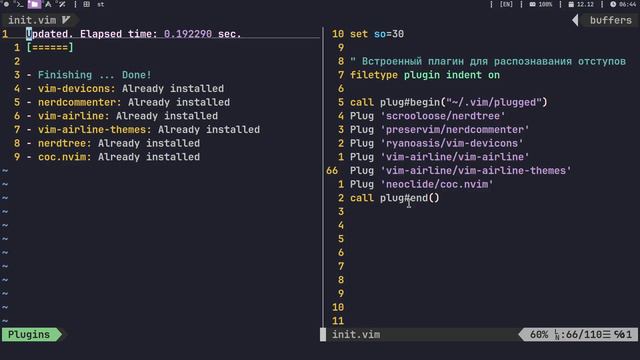Click the line number 66/110 indicator
The width and height of the screenshot is (640, 360).
[x=578, y=335]
